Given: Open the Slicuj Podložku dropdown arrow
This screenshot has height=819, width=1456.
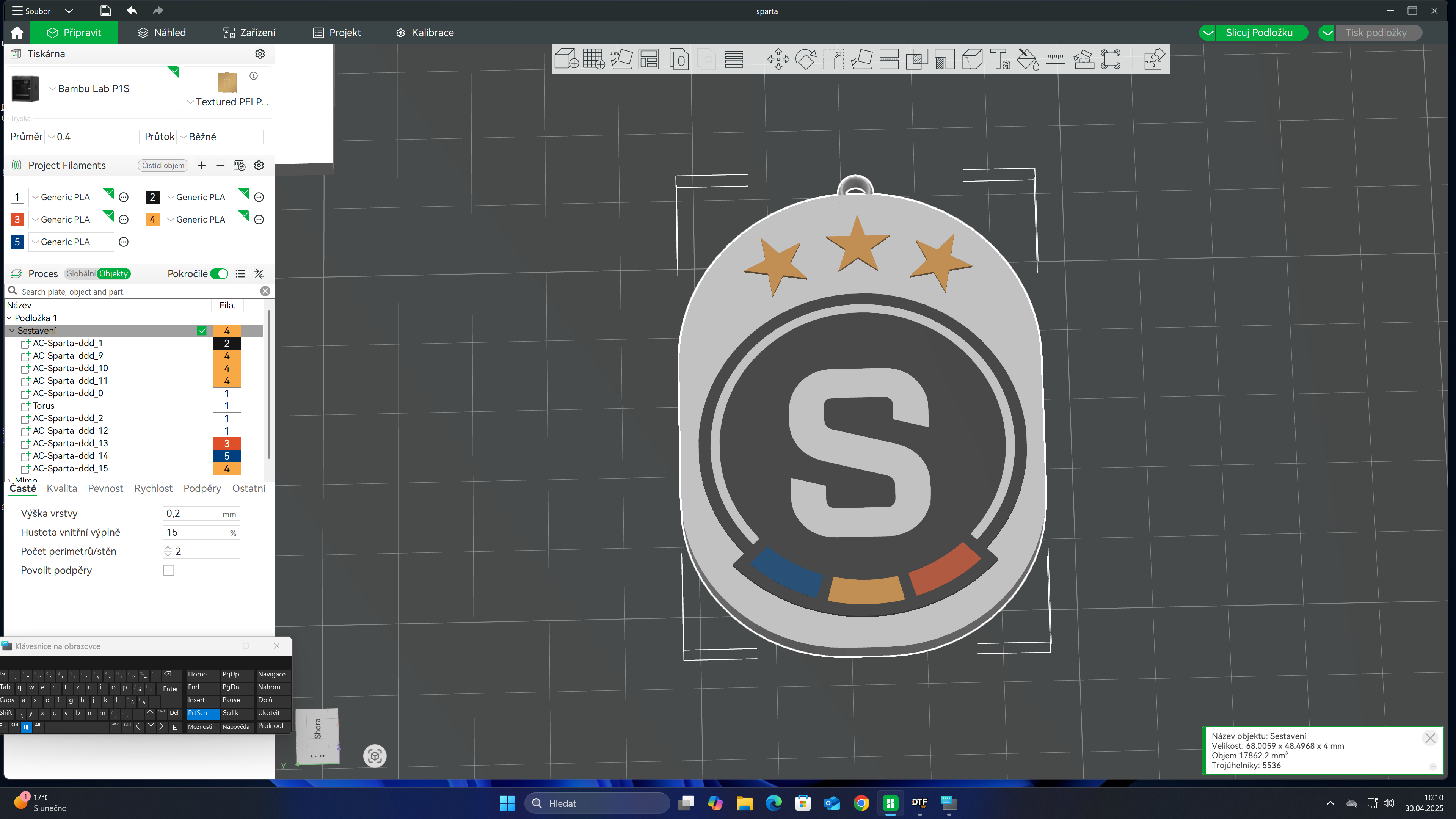Looking at the screenshot, I should point(1208,33).
